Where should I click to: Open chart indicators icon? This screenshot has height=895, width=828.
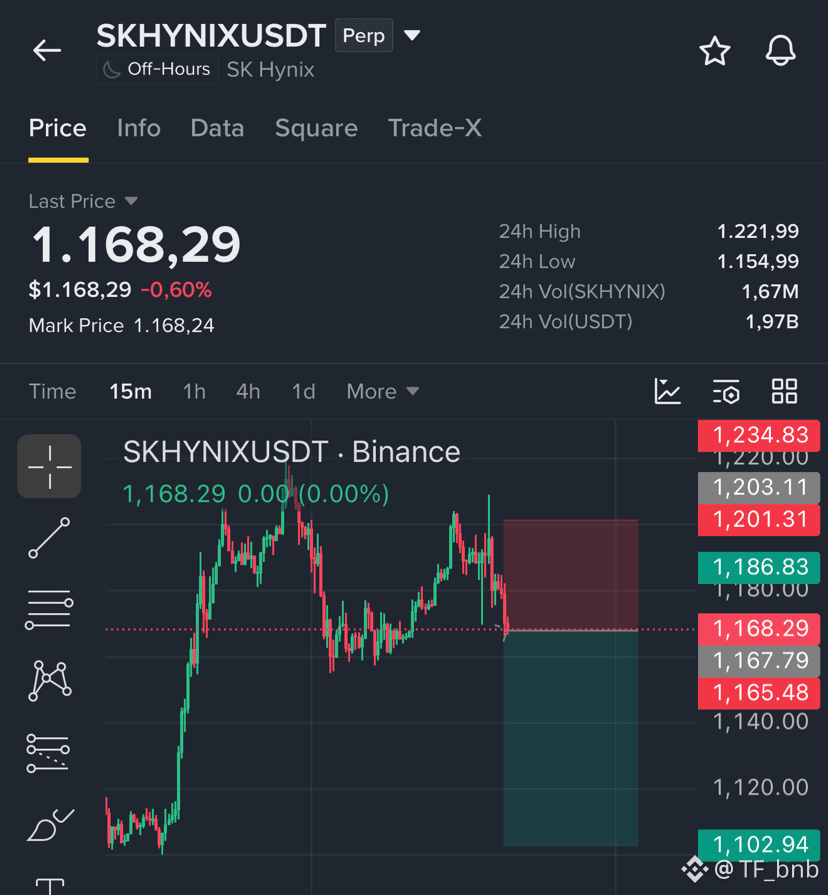click(667, 392)
